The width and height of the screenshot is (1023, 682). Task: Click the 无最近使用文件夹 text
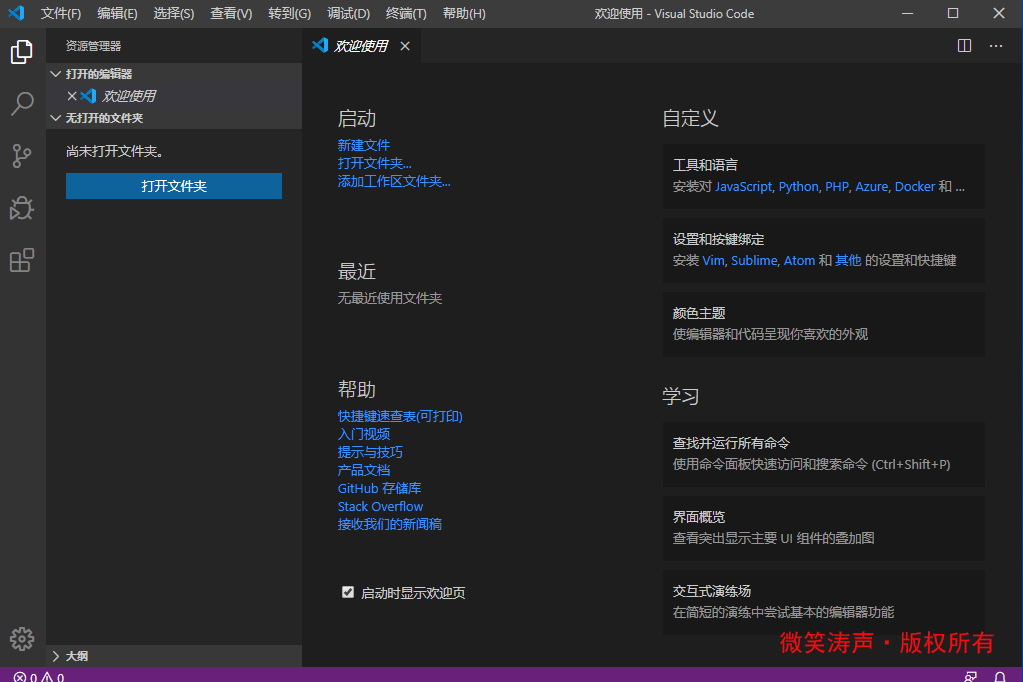(389, 298)
